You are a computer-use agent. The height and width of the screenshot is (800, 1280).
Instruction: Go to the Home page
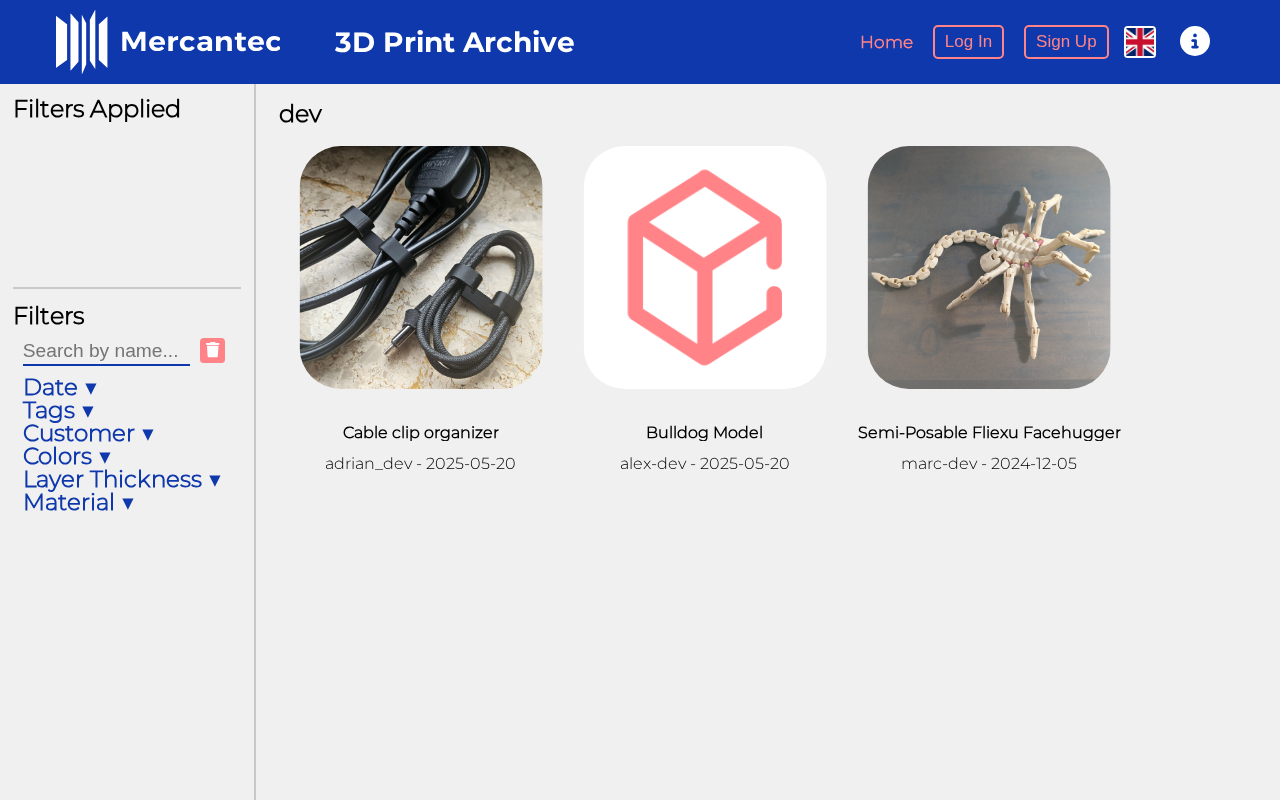tap(886, 42)
